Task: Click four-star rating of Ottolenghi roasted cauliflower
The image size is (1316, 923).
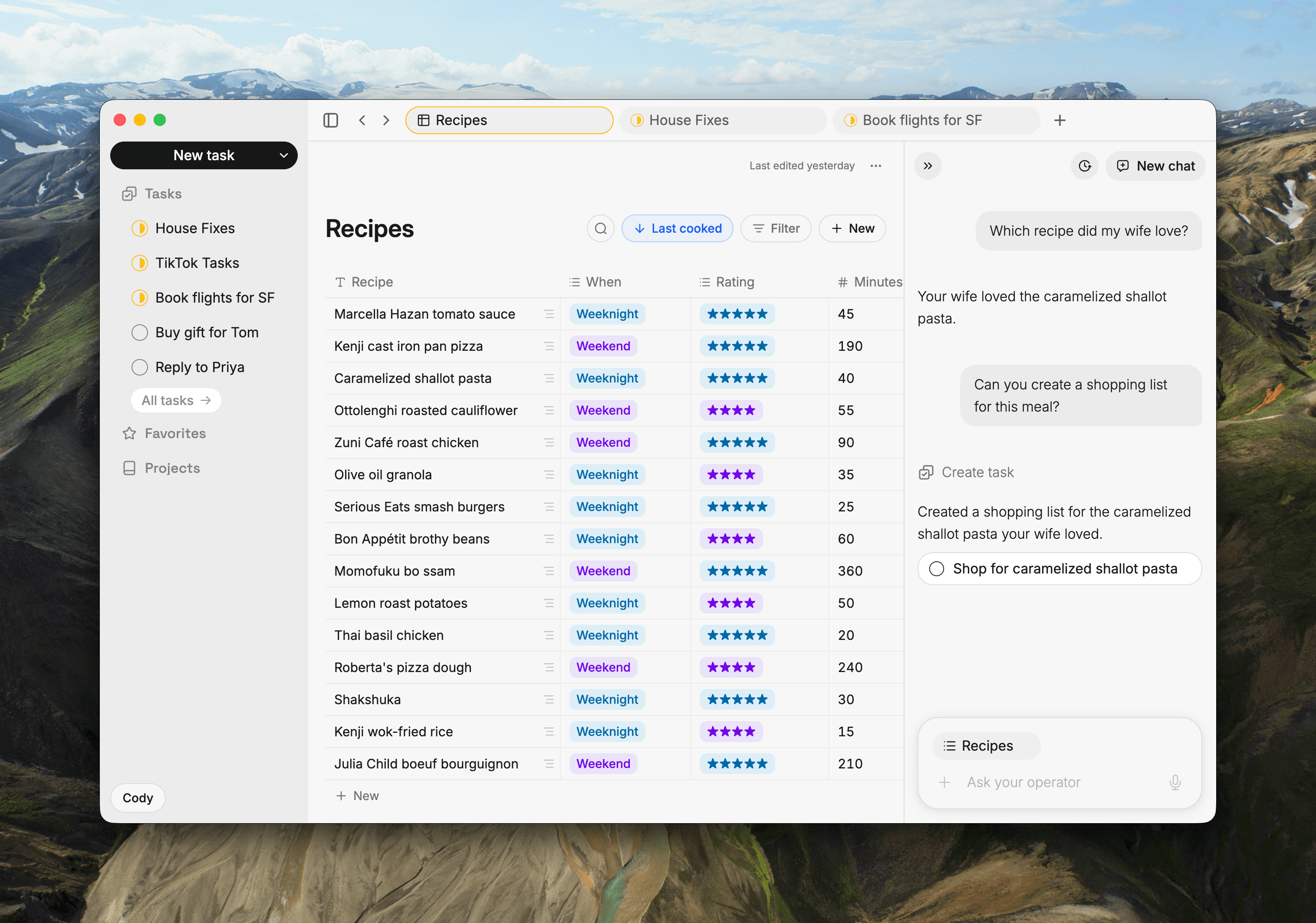Action: [731, 410]
